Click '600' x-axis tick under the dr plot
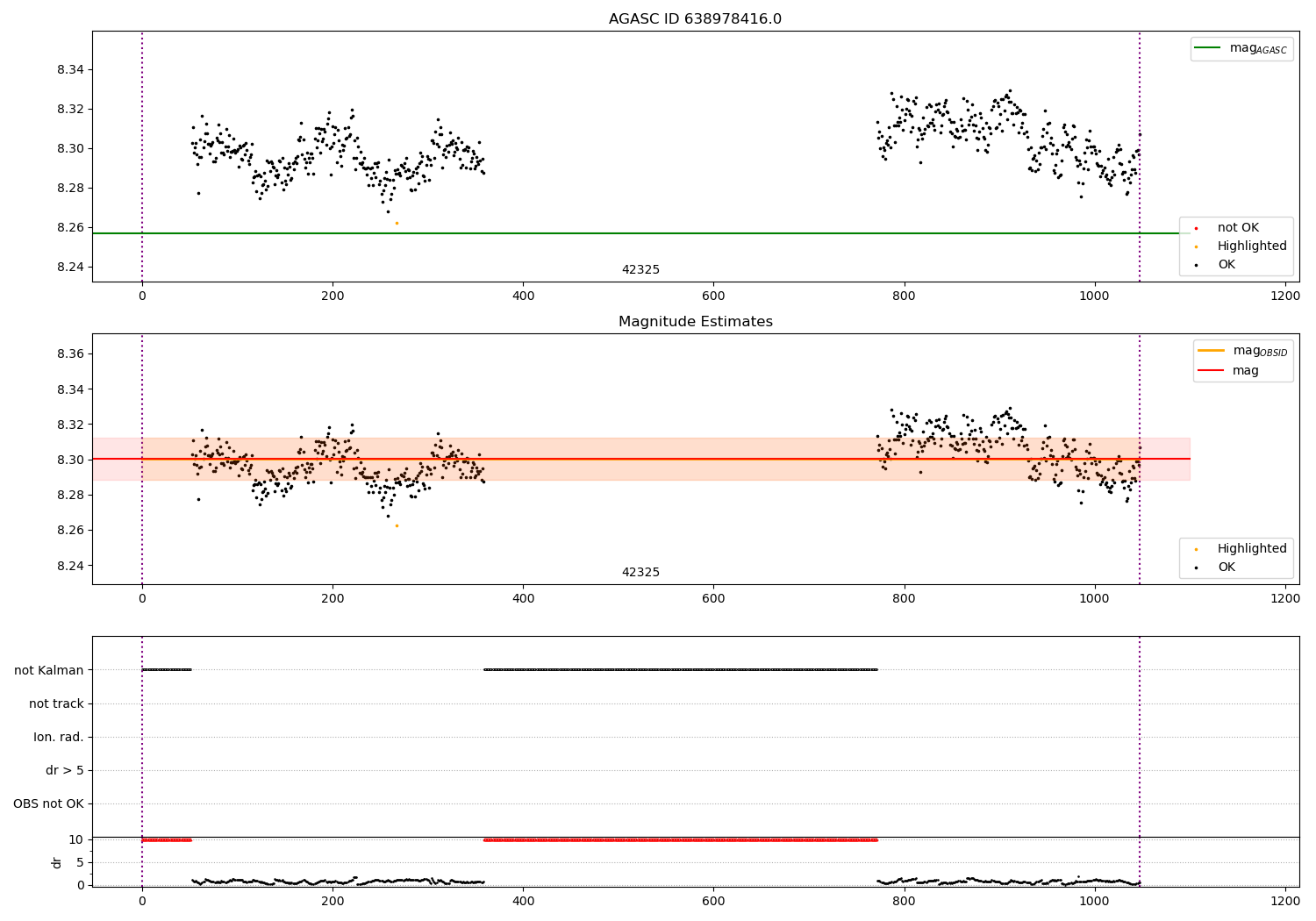The height and width of the screenshot is (921, 1316). pyautogui.click(x=713, y=901)
